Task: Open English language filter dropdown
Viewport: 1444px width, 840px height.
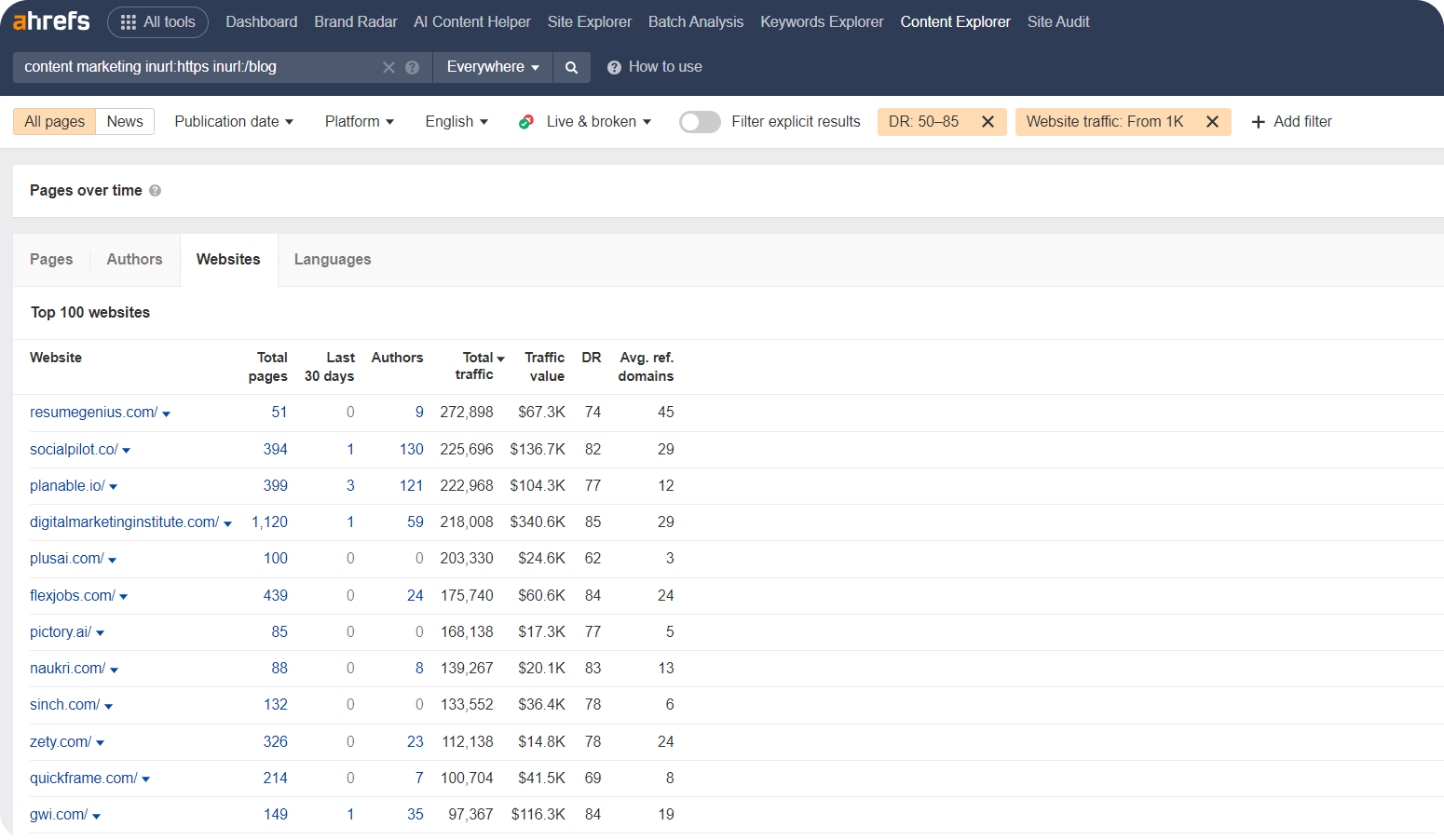Action: (456, 122)
